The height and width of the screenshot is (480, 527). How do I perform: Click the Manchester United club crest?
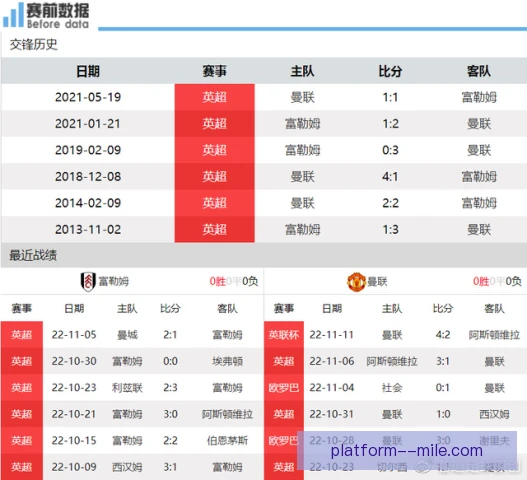click(x=356, y=282)
